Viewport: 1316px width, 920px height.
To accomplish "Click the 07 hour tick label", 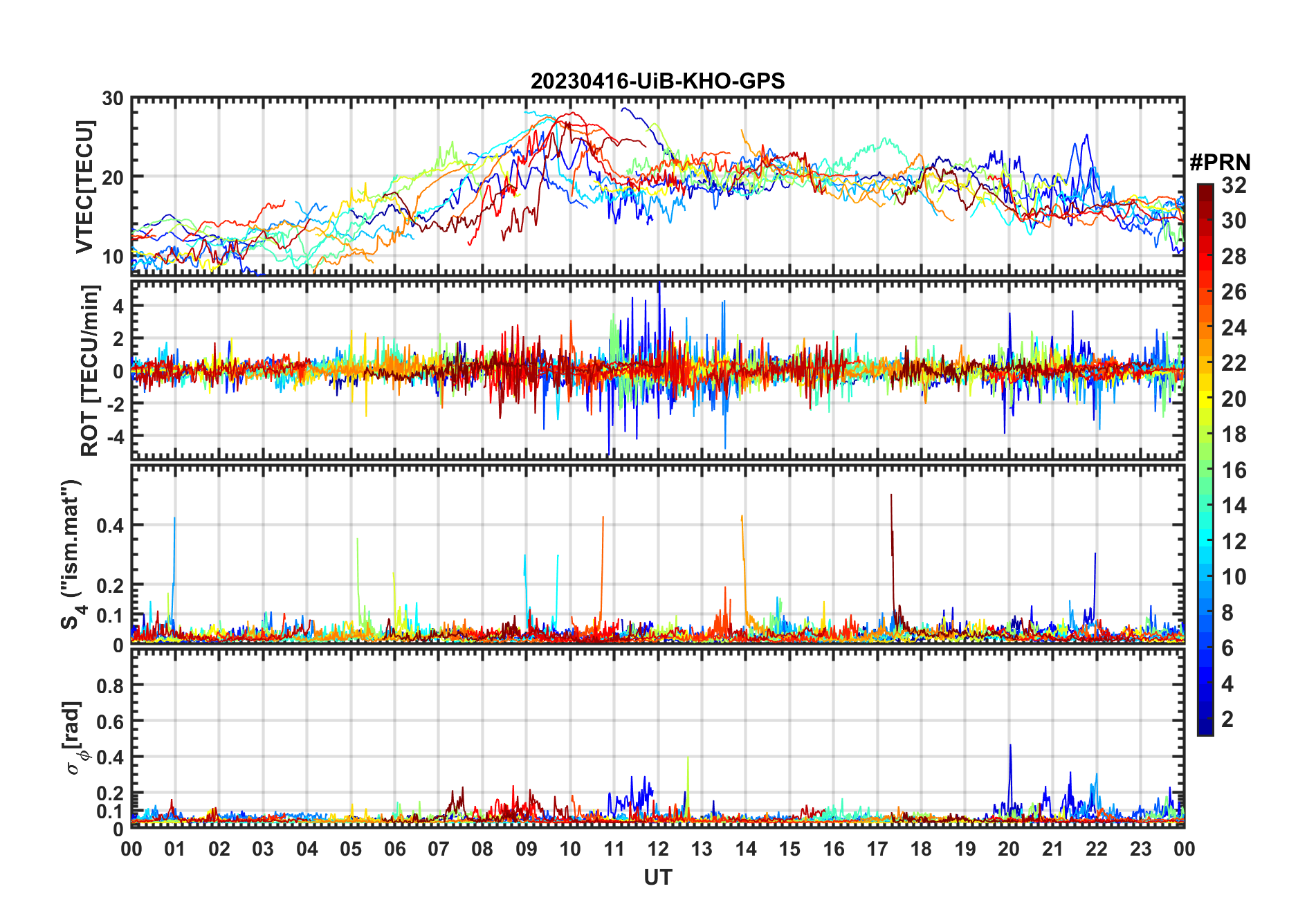I will (439, 849).
